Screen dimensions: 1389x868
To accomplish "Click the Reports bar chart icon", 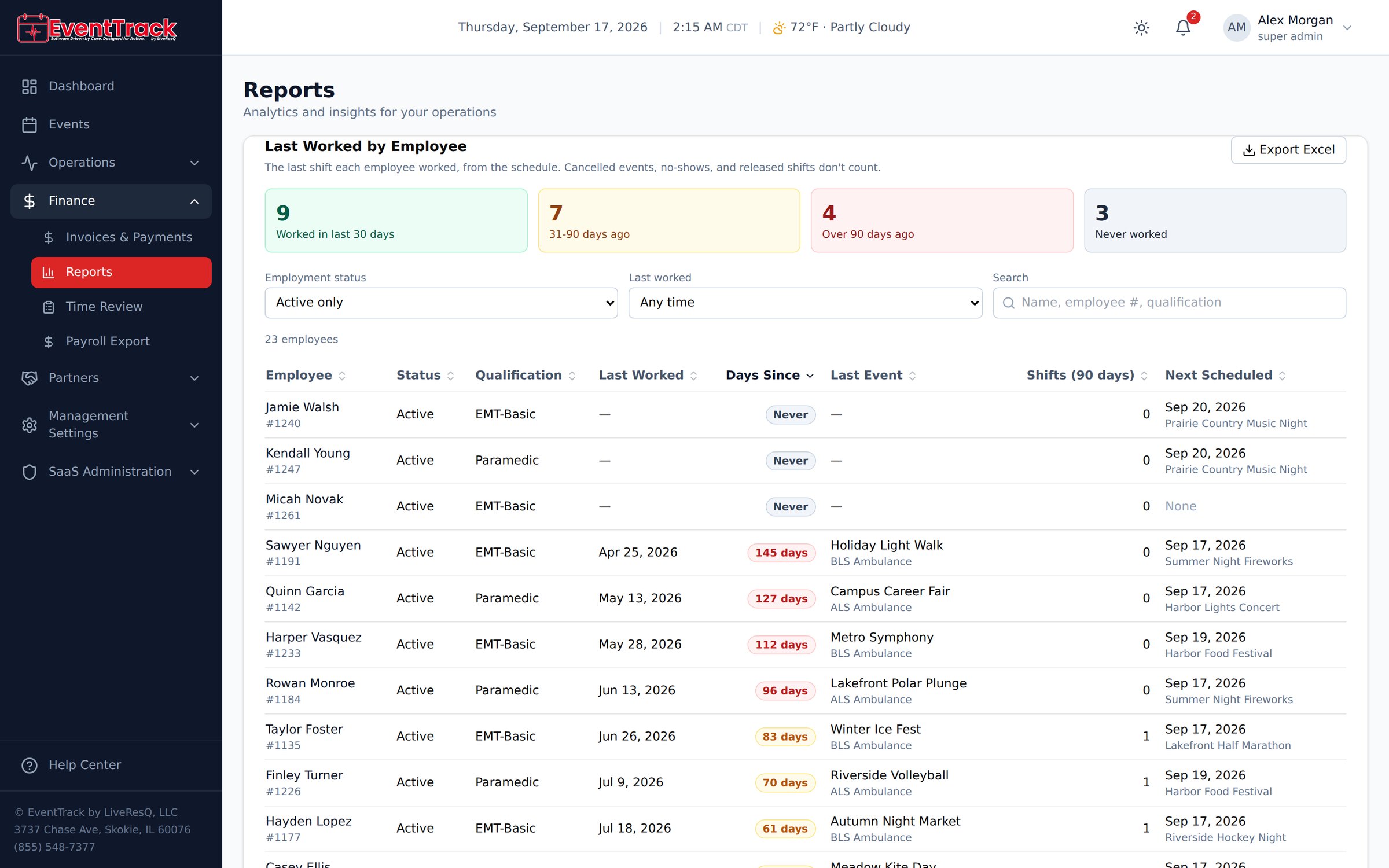I will 49,272.
